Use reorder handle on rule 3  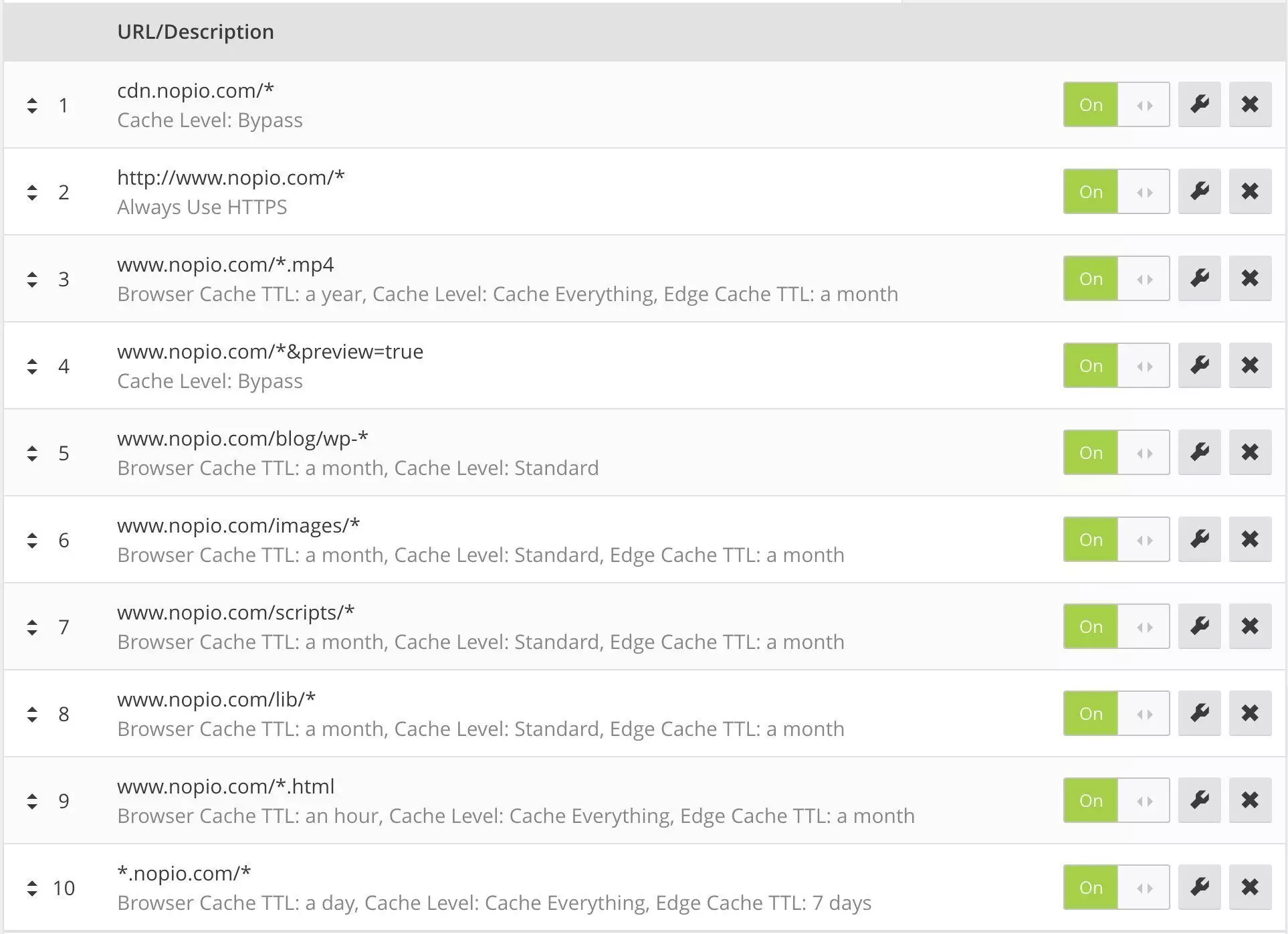coord(32,279)
